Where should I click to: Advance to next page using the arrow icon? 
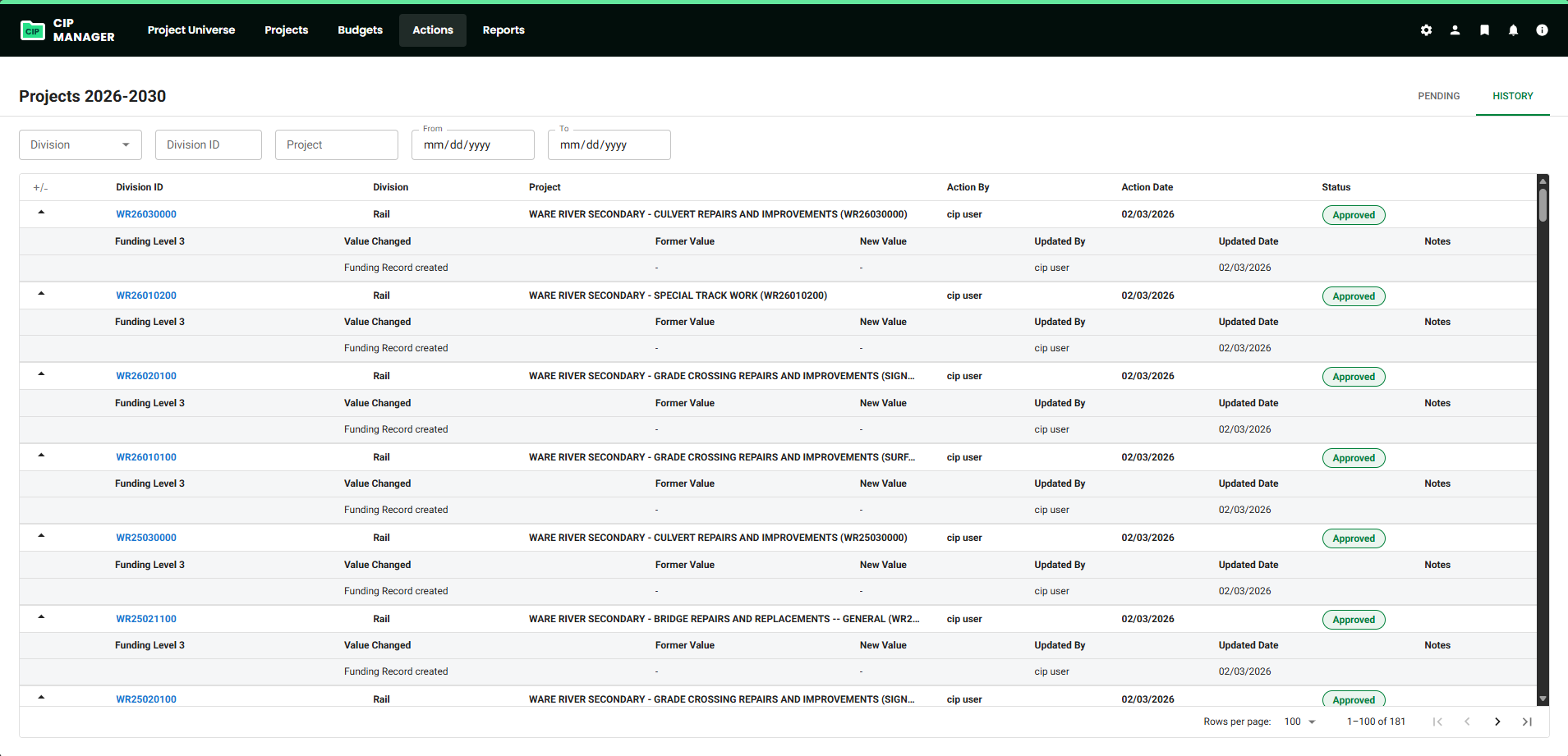1497,722
